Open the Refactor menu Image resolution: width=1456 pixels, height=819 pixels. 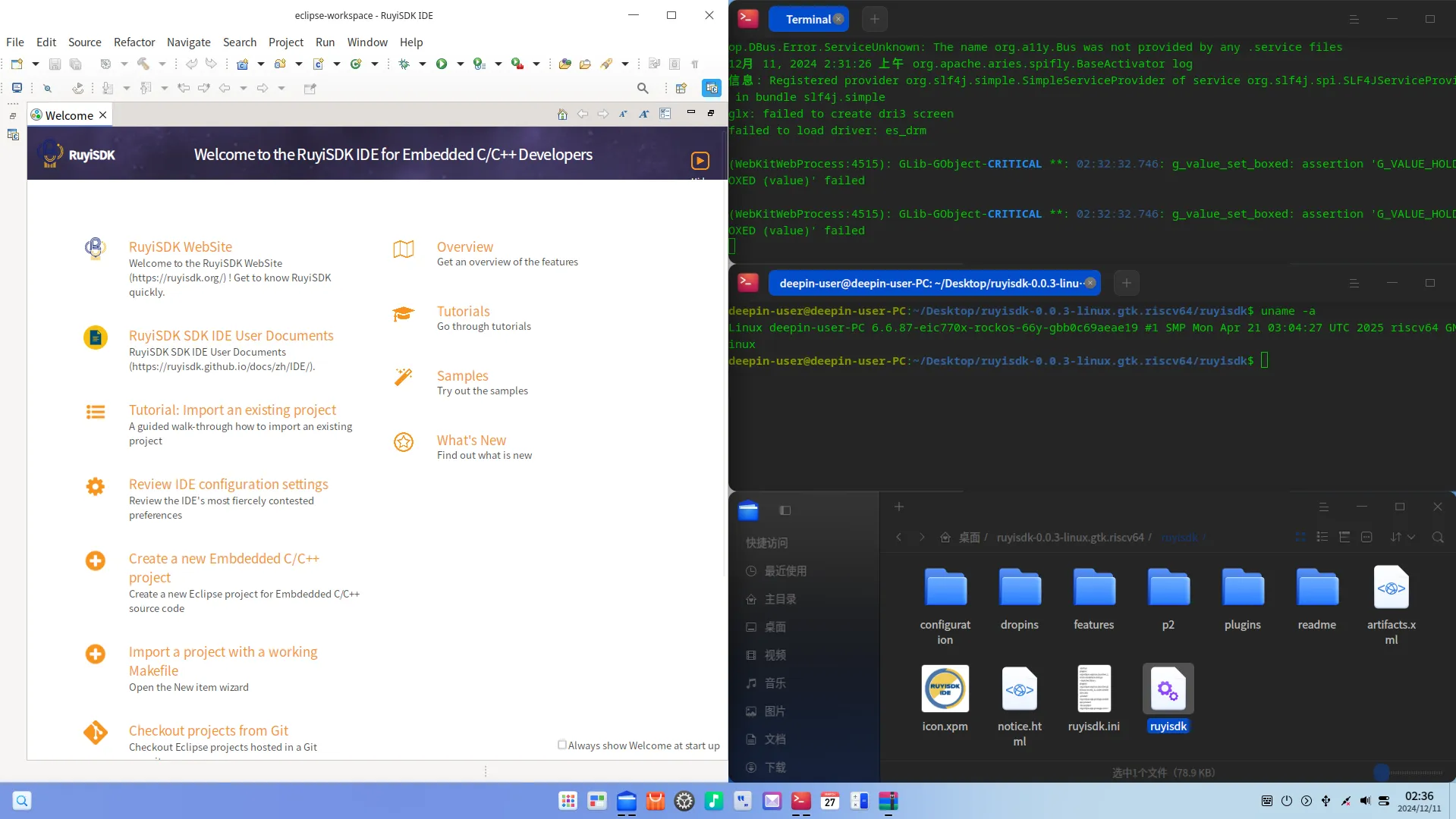tap(134, 42)
